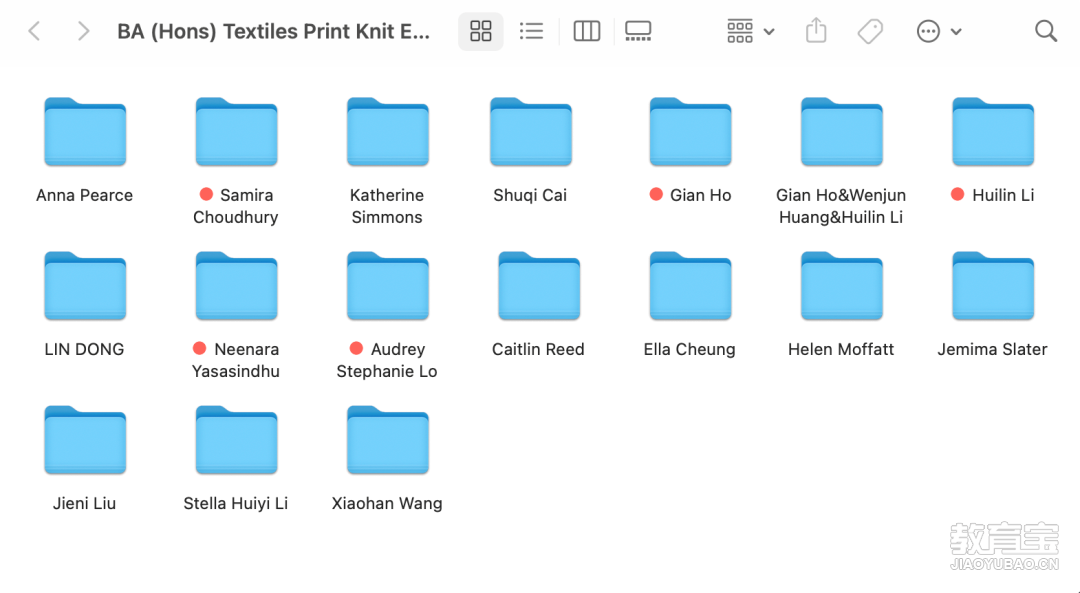Select the Helen Moffatt folder icon
Image resolution: width=1080 pixels, height=593 pixels.
tap(842, 286)
